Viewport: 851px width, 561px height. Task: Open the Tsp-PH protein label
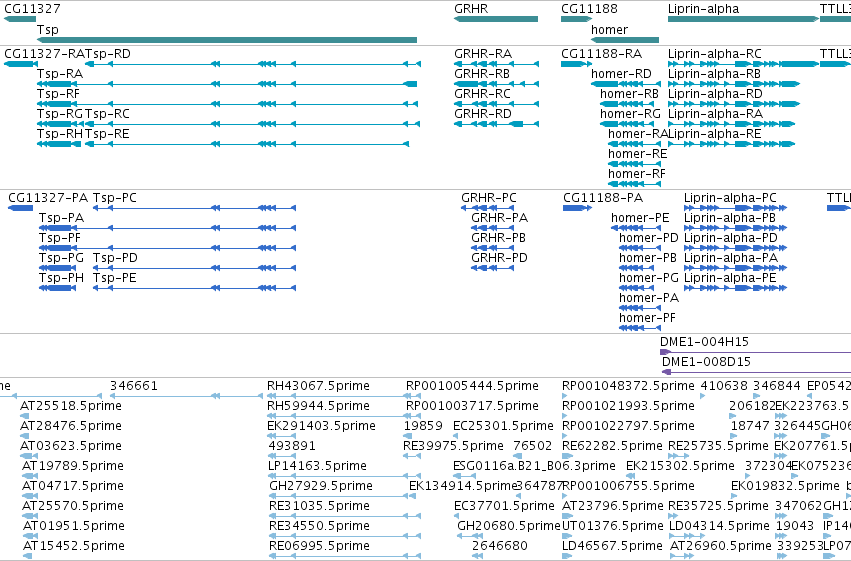[61, 278]
